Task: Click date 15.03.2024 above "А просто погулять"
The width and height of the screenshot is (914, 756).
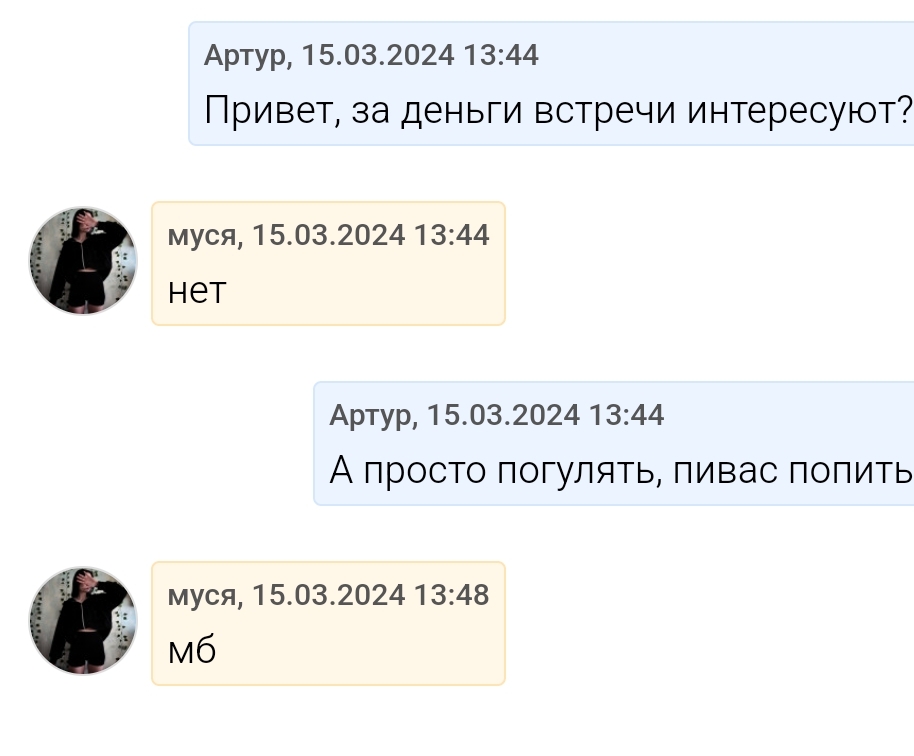Action: [x=503, y=415]
